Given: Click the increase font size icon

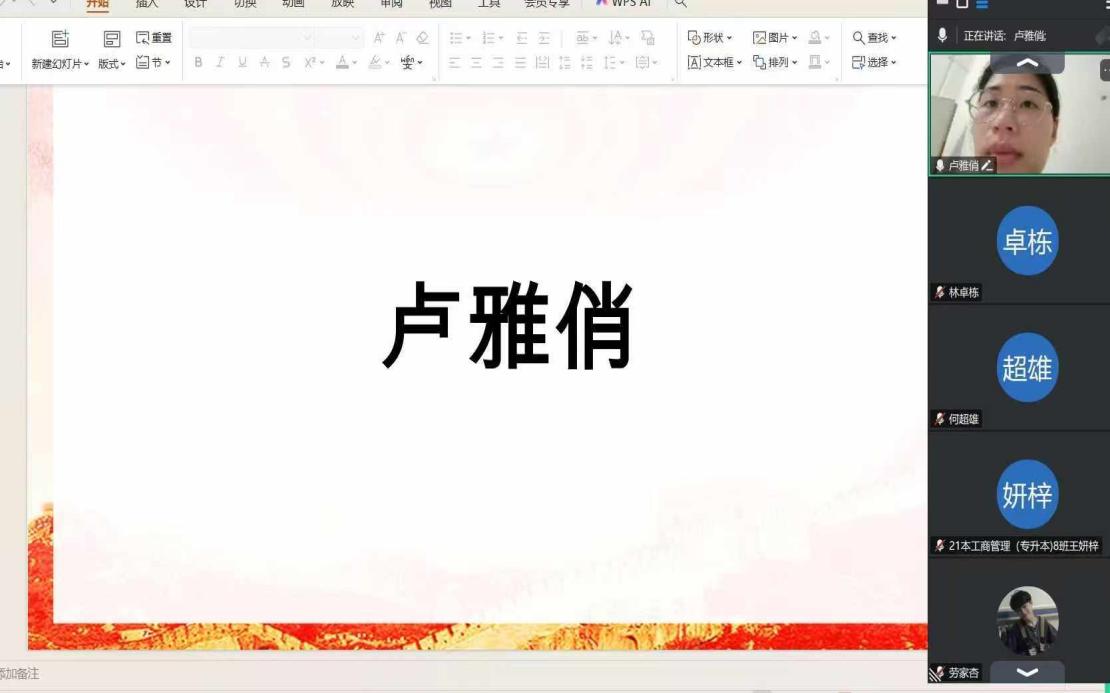Looking at the screenshot, I should point(379,38).
